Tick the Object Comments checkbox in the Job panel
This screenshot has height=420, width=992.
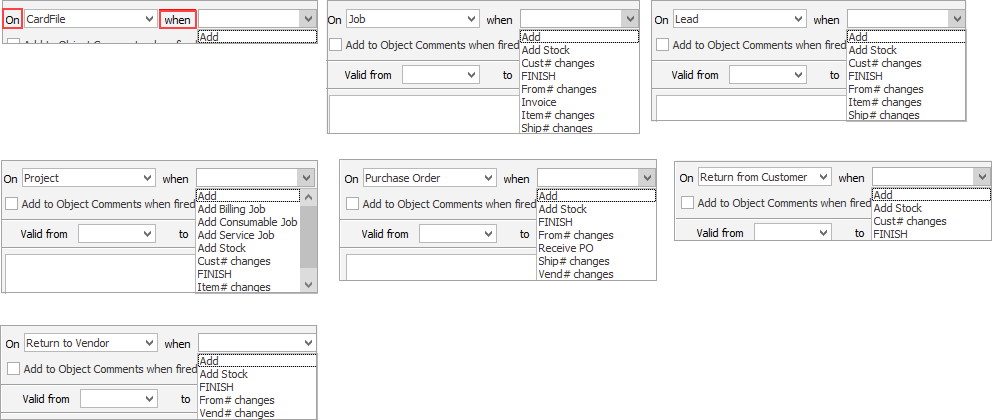pos(335,45)
